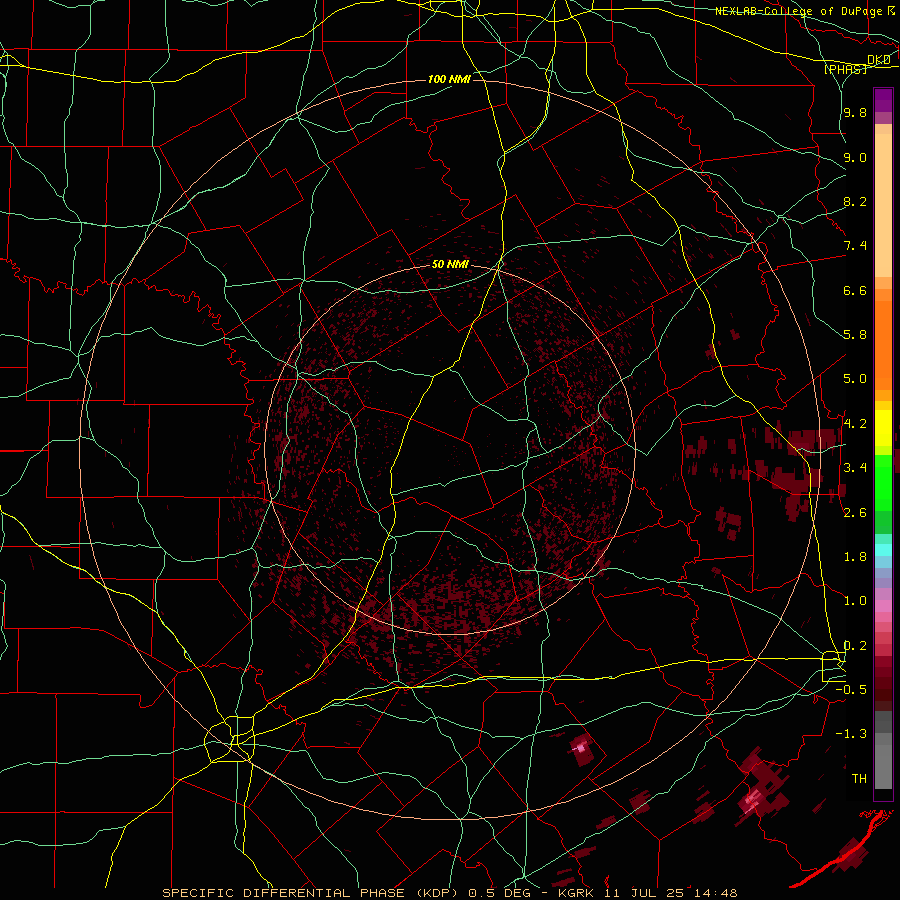Select the 4.2 color scale value
The width and height of the screenshot is (900, 900).
click(855, 424)
